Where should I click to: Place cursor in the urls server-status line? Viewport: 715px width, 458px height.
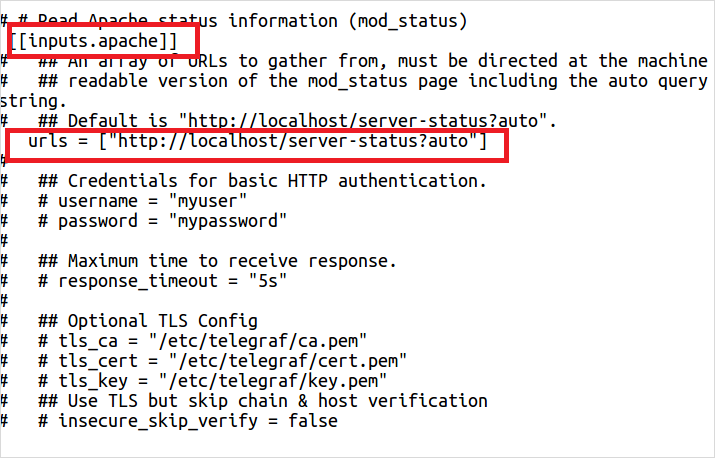click(x=258, y=141)
